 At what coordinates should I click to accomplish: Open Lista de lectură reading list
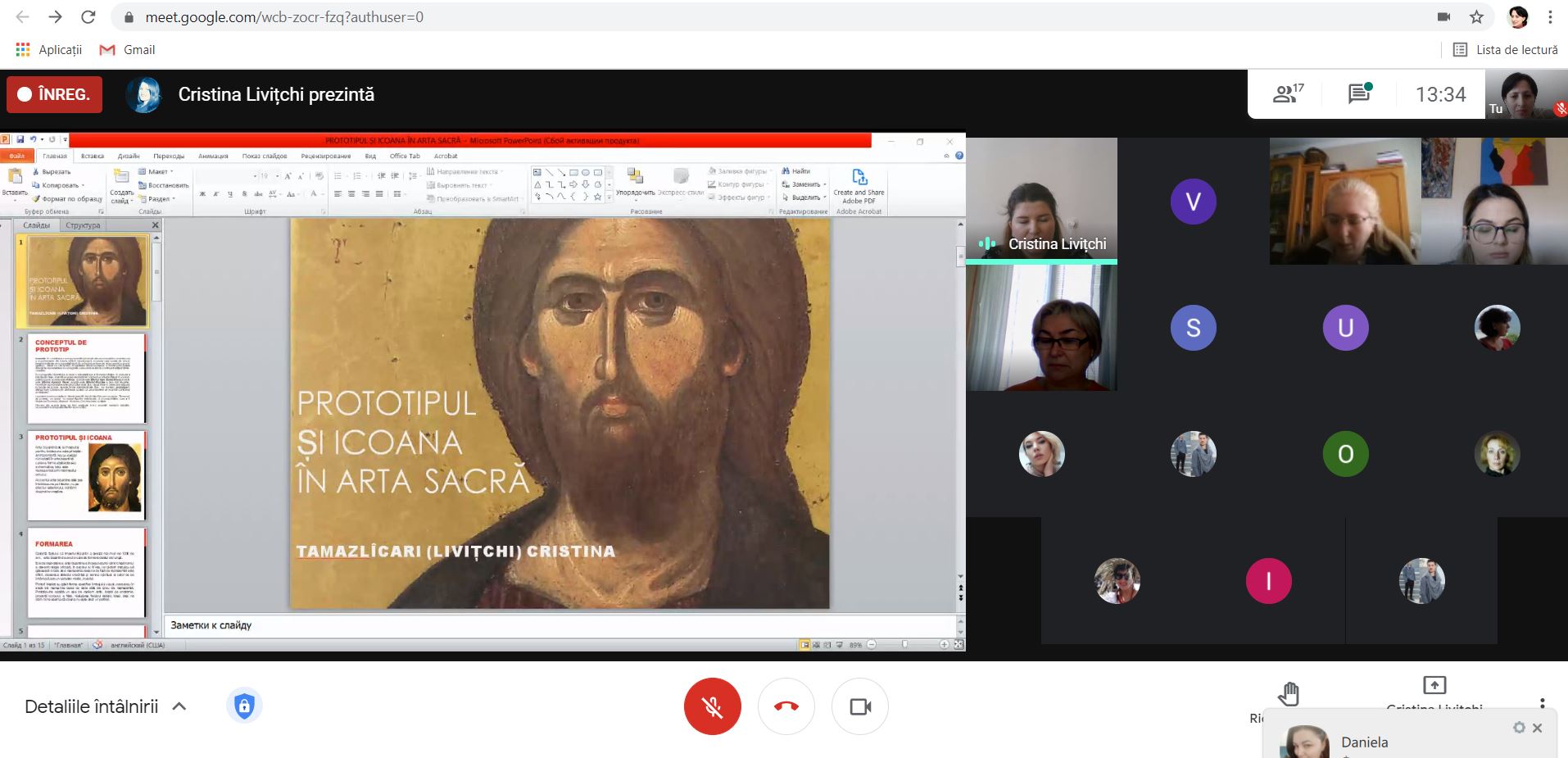pyautogui.click(x=1505, y=50)
